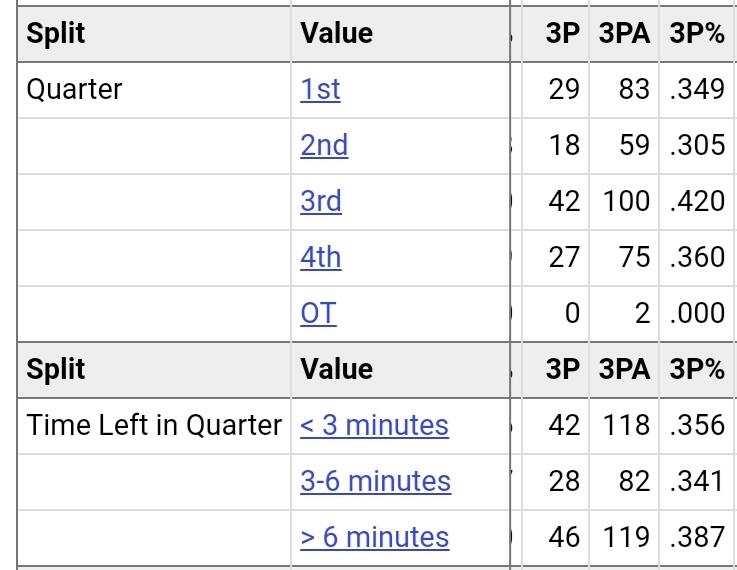The height and width of the screenshot is (570, 737).
Task: Click the 3P% header above the Time Left rows
Action: coord(697,369)
